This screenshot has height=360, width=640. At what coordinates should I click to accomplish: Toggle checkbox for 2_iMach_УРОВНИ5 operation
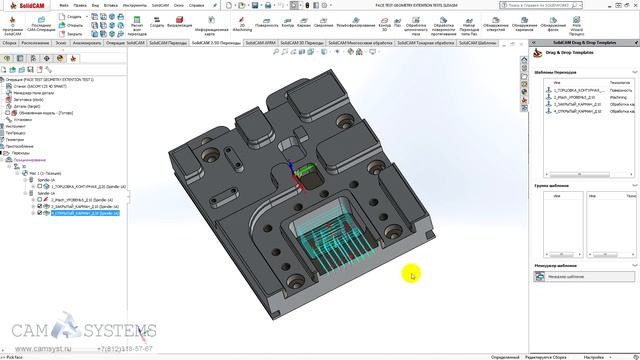pyautogui.click(x=40, y=200)
